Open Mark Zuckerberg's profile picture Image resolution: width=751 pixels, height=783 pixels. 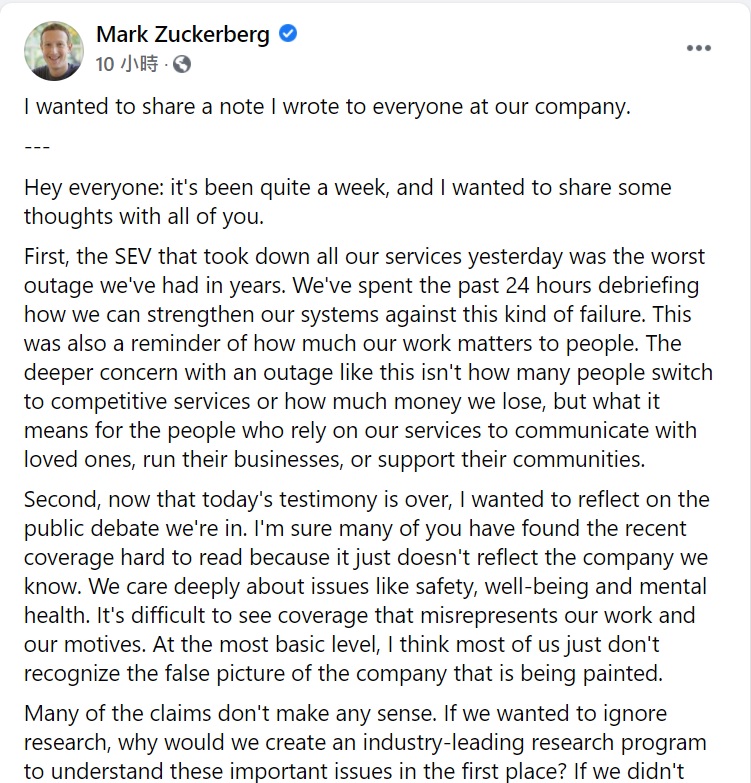coord(54,50)
